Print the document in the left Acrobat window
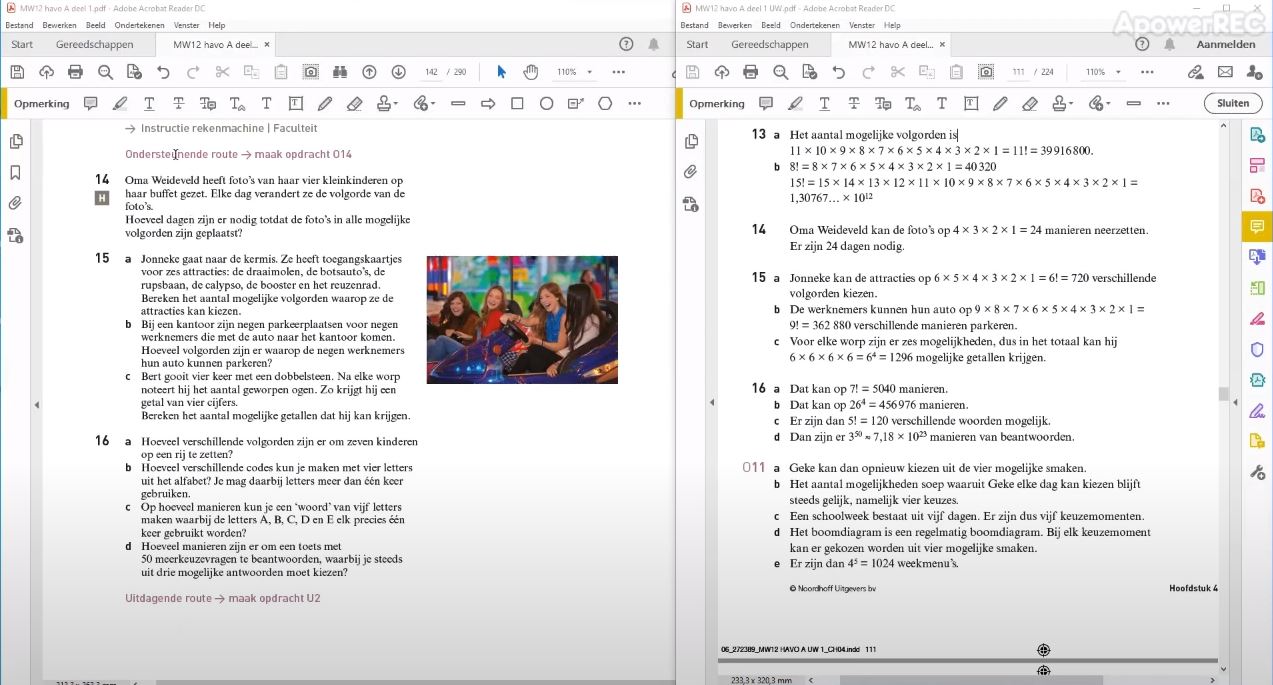The height and width of the screenshot is (685, 1273). click(x=75, y=72)
